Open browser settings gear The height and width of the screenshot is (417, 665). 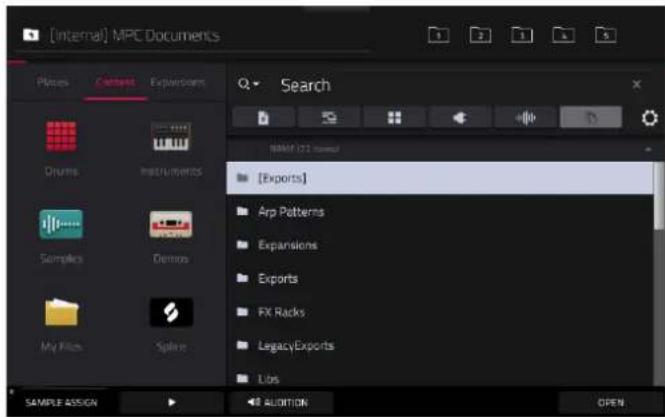point(649,118)
